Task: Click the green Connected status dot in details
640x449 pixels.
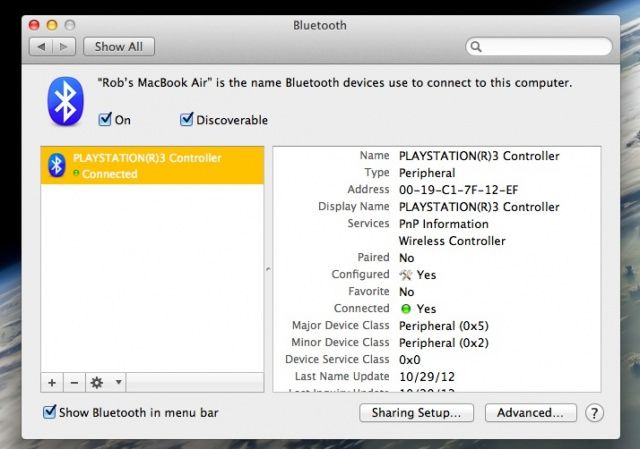Action: [406, 309]
